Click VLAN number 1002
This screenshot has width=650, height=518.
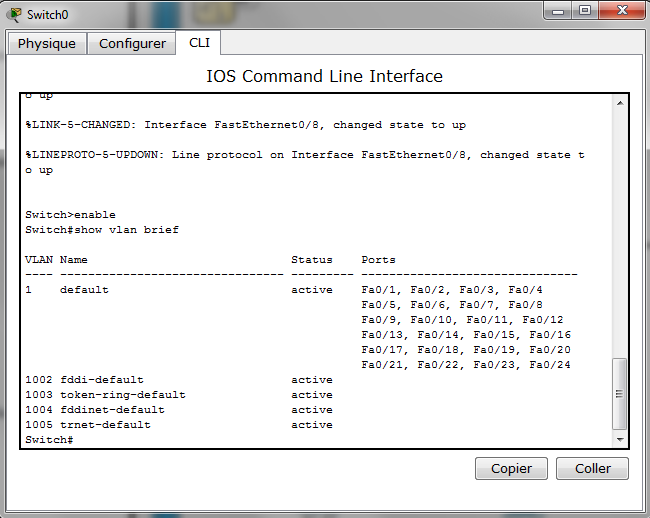pos(39,380)
